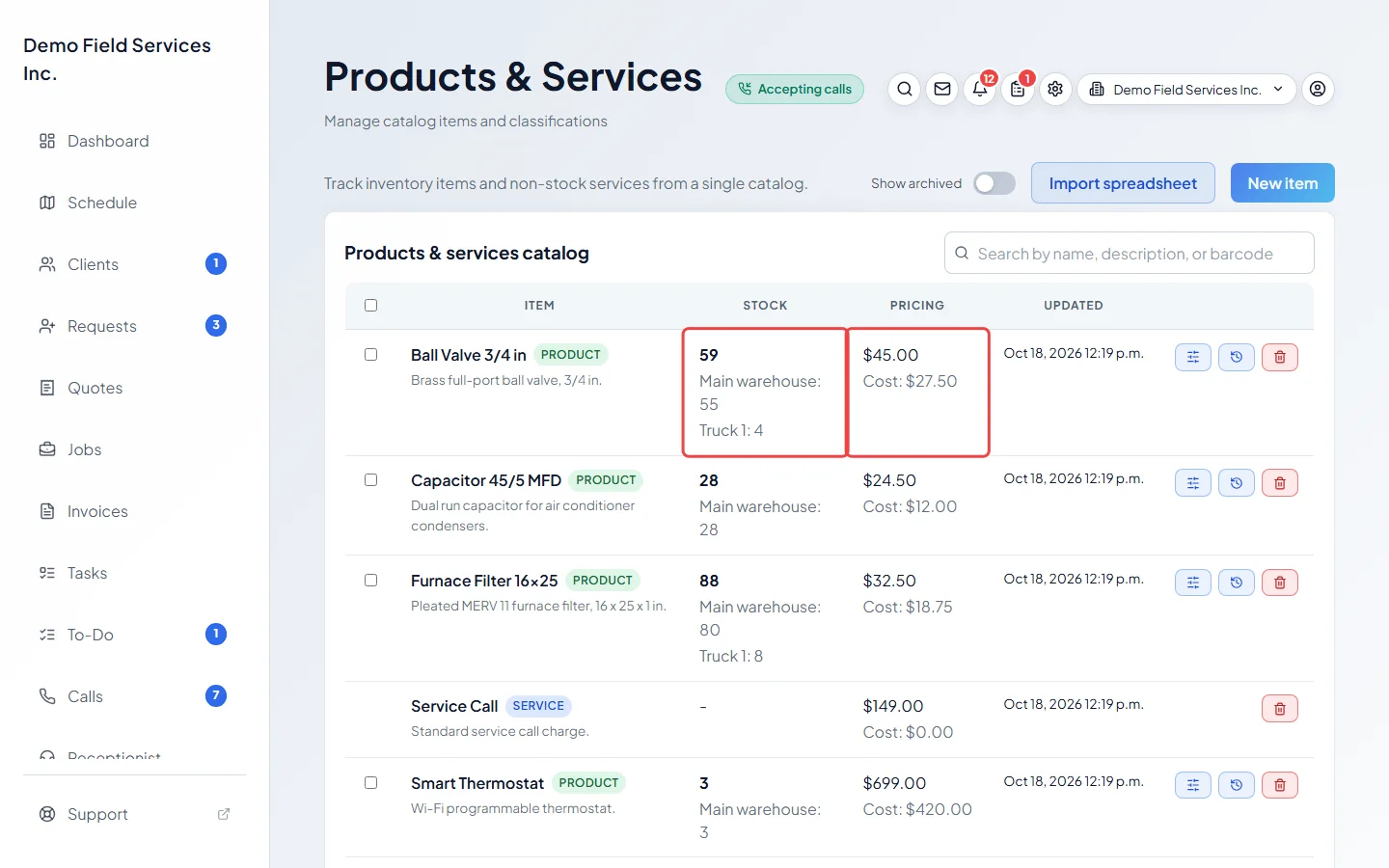Open Jobs in the sidebar
The height and width of the screenshot is (868, 1389).
(135, 449)
